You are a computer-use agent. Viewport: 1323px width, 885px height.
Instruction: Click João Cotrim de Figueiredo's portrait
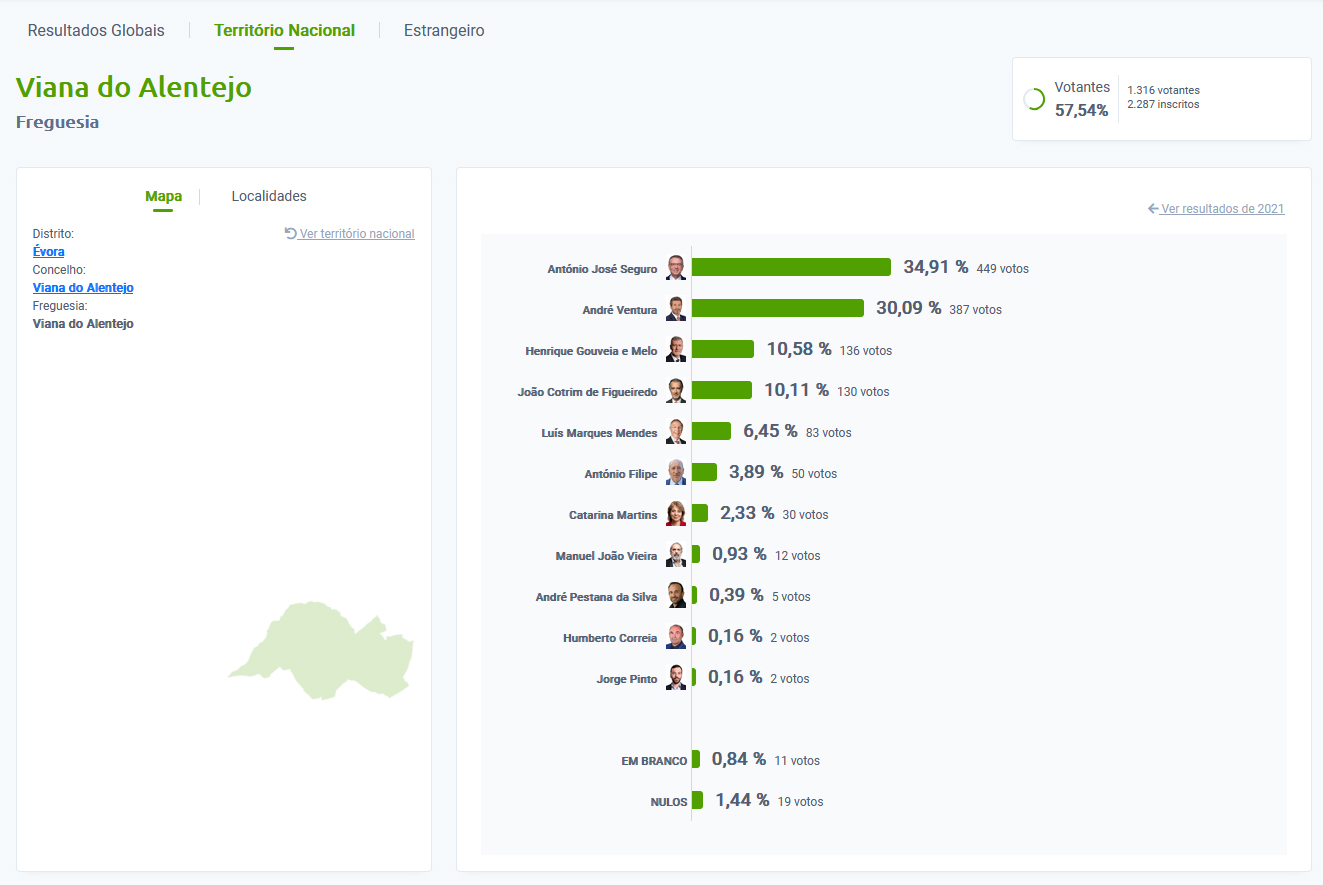(x=677, y=391)
